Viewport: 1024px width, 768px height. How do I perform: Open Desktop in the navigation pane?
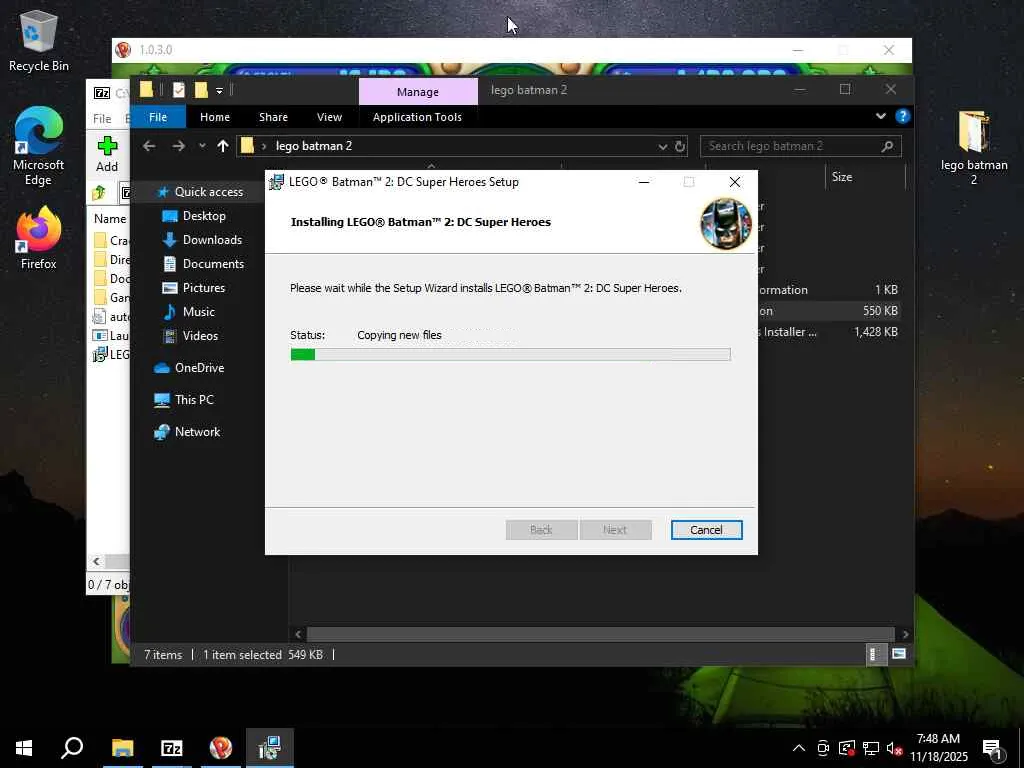[204, 216]
